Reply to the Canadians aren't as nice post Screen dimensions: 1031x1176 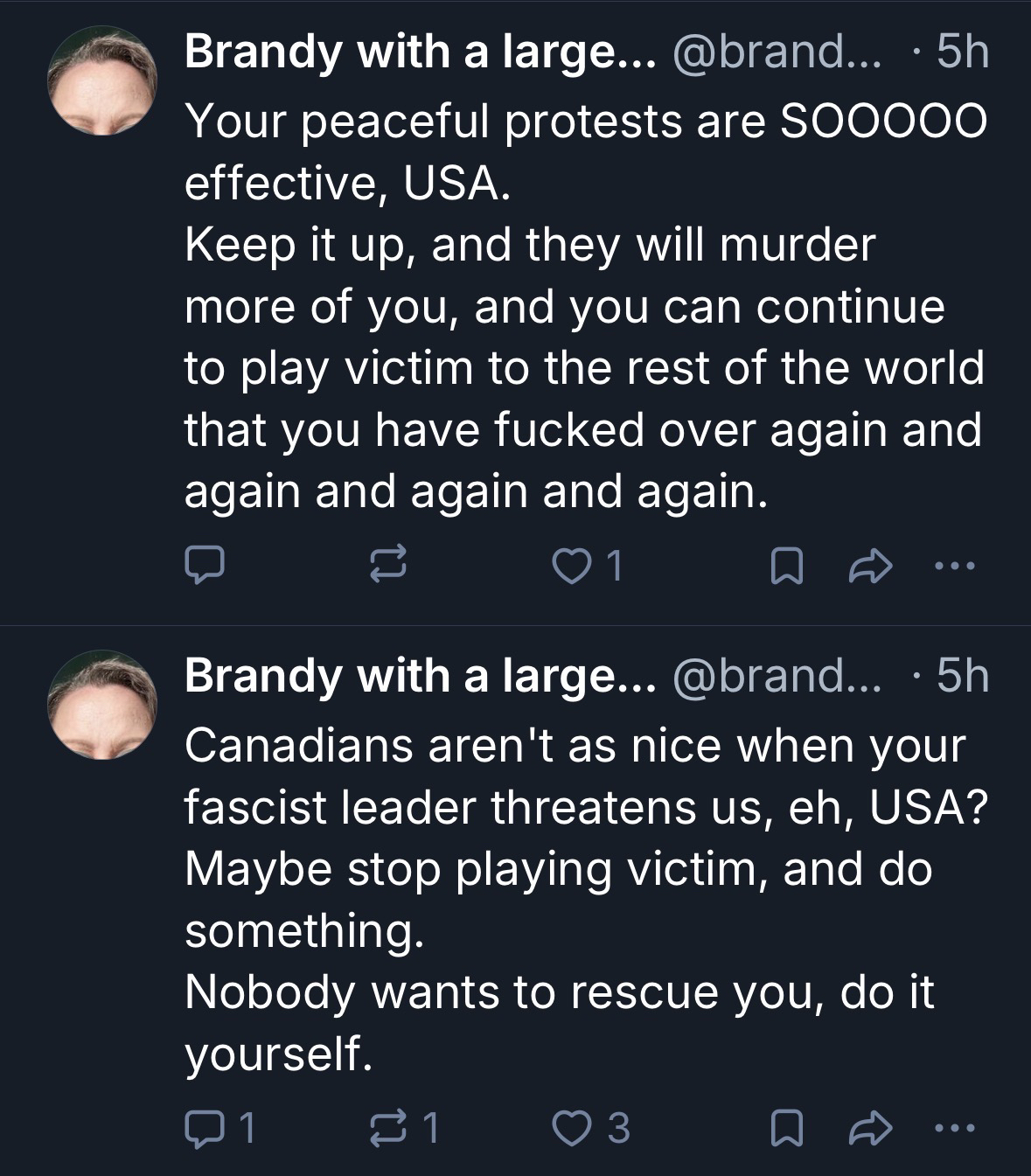tap(206, 1128)
